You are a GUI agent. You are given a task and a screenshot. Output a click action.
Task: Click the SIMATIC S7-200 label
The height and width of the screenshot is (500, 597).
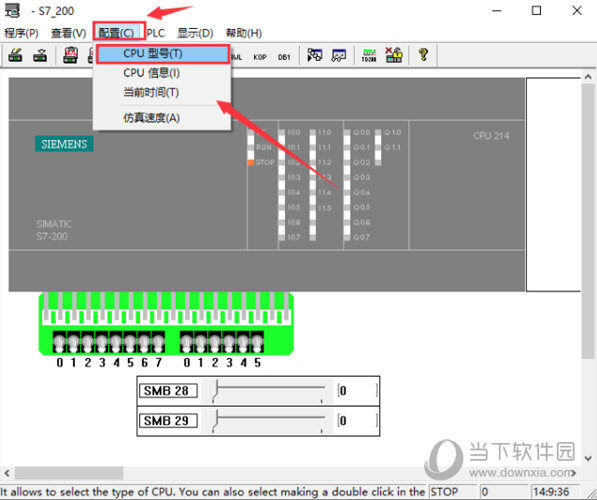point(54,230)
